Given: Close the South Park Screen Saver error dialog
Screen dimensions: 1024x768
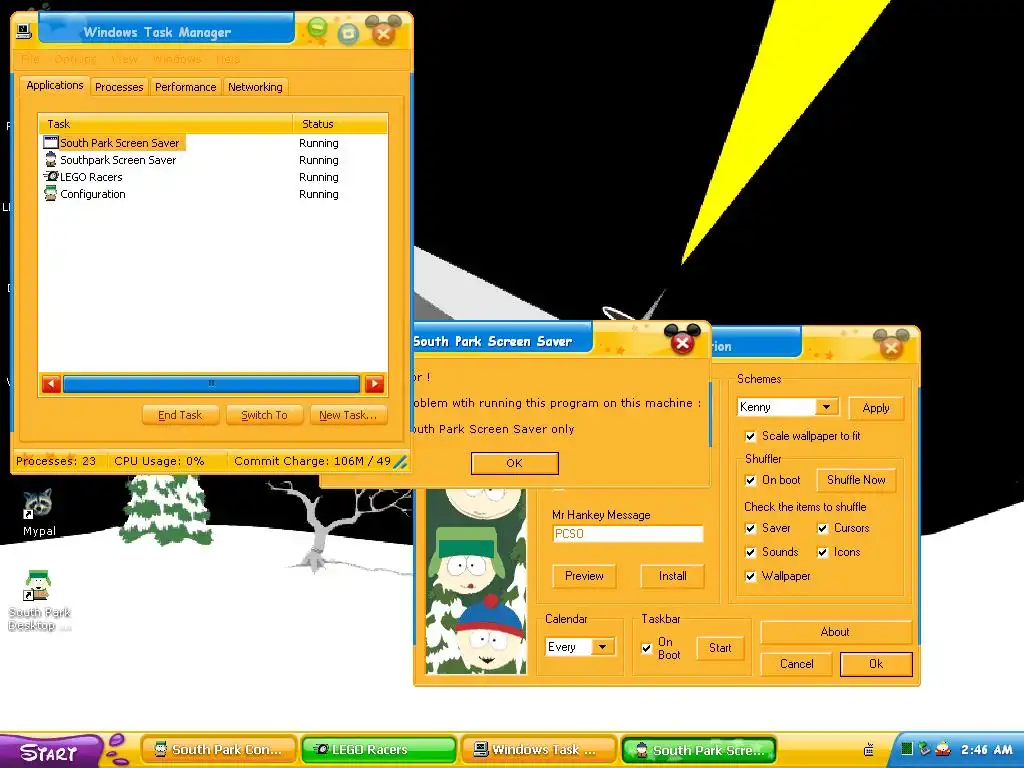Looking at the screenshot, I should coord(682,343).
